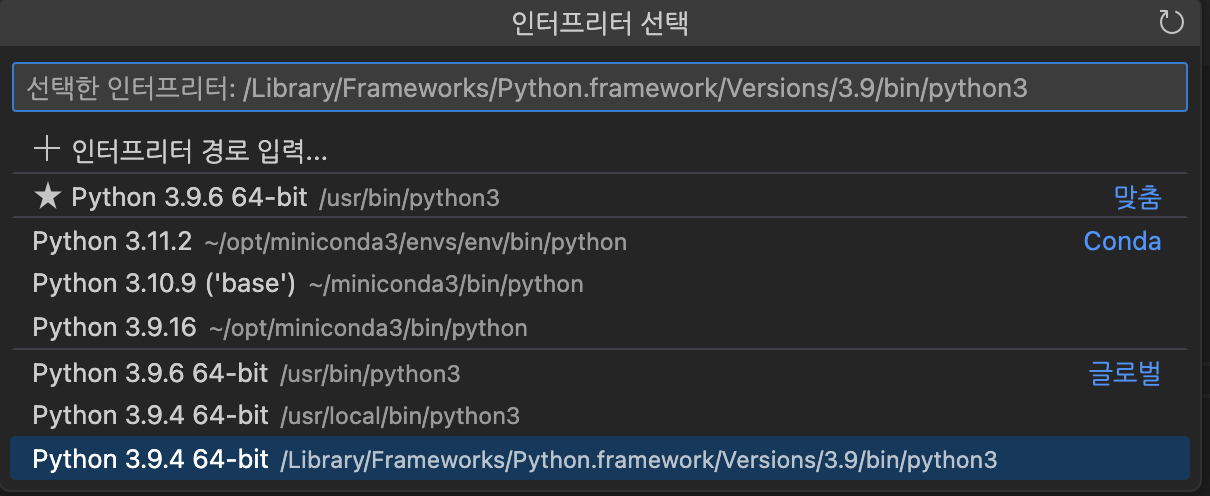Image resolution: width=1210 pixels, height=496 pixels.
Task: Click the refresh interpreter list icon
Action: coord(1171,23)
